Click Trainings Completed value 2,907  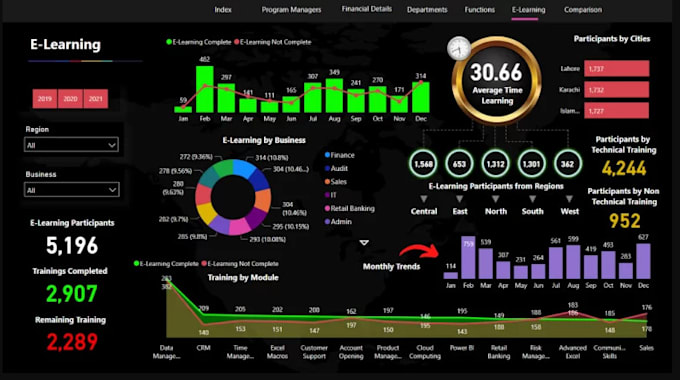72,294
